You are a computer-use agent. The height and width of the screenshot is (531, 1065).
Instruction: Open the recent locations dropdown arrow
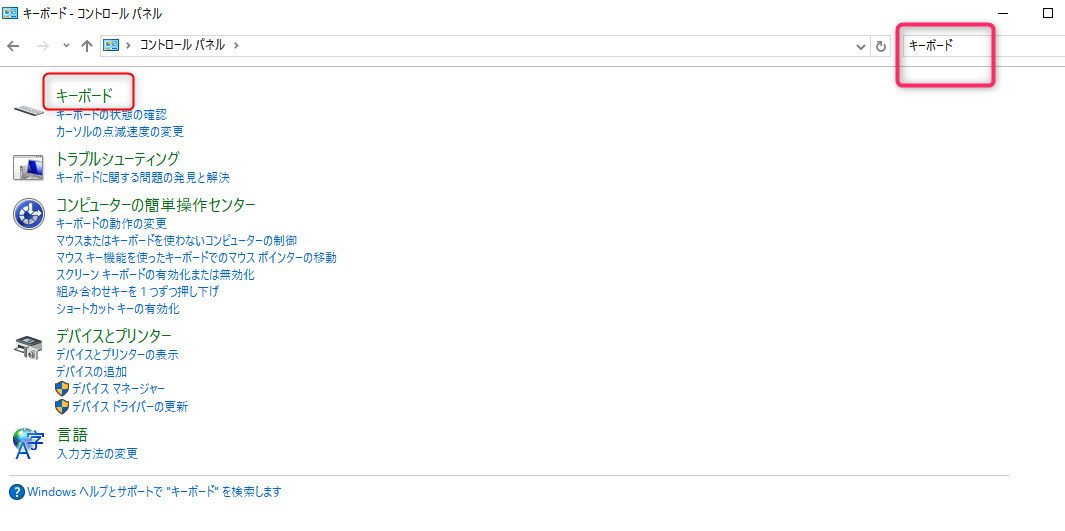click(x=66, y=46)
